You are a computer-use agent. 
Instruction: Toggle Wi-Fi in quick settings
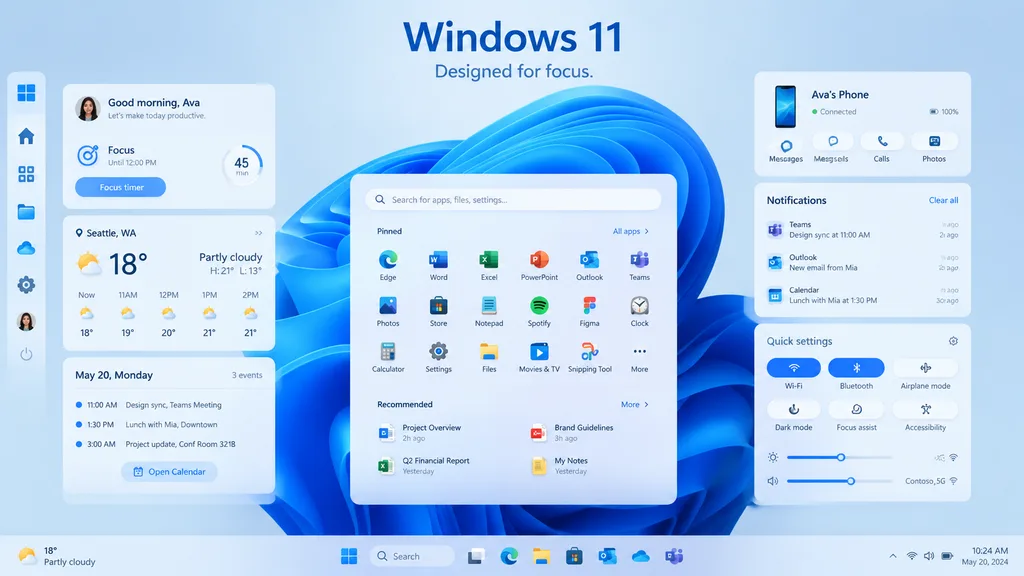[x=793, y=368]
